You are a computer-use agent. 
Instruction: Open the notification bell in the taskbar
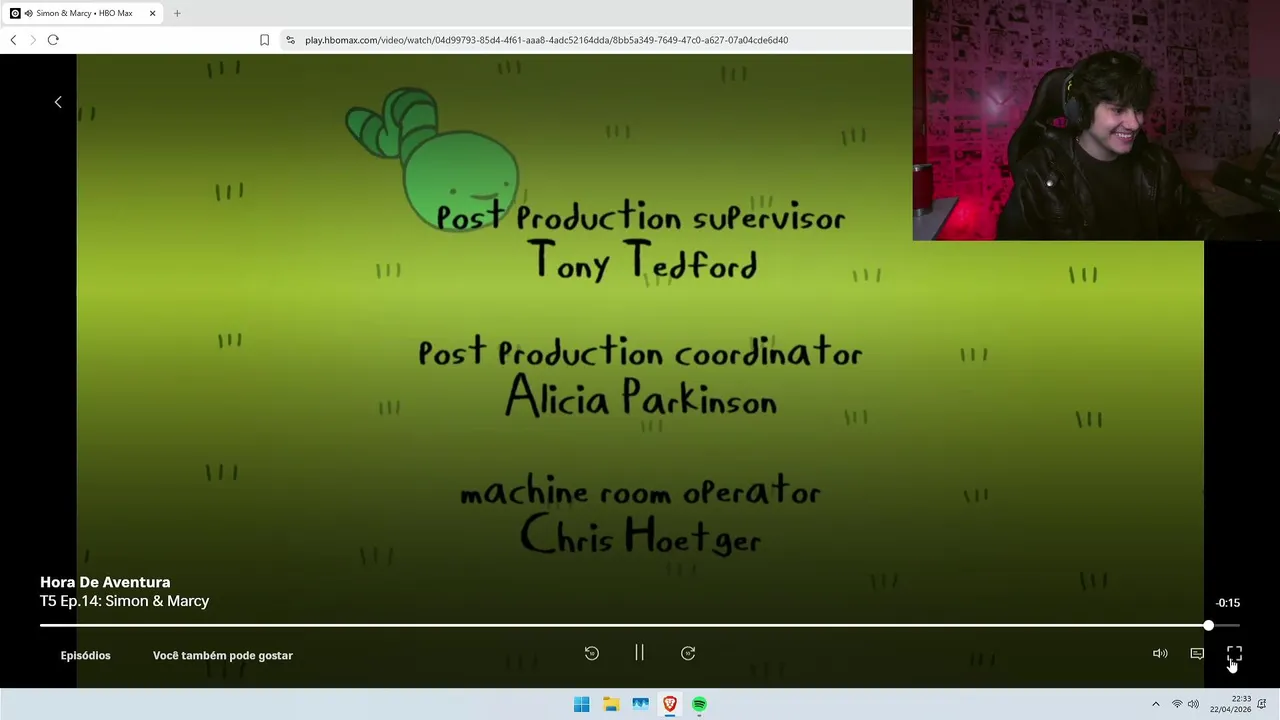(1261, 705)
